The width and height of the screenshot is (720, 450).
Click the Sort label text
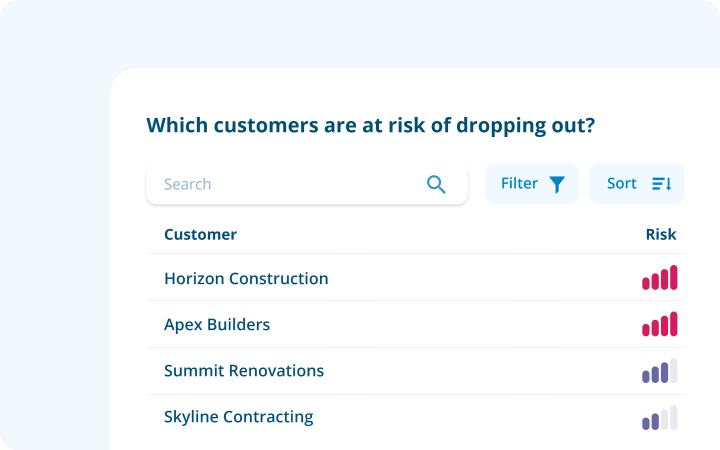(x=622, y=184)
